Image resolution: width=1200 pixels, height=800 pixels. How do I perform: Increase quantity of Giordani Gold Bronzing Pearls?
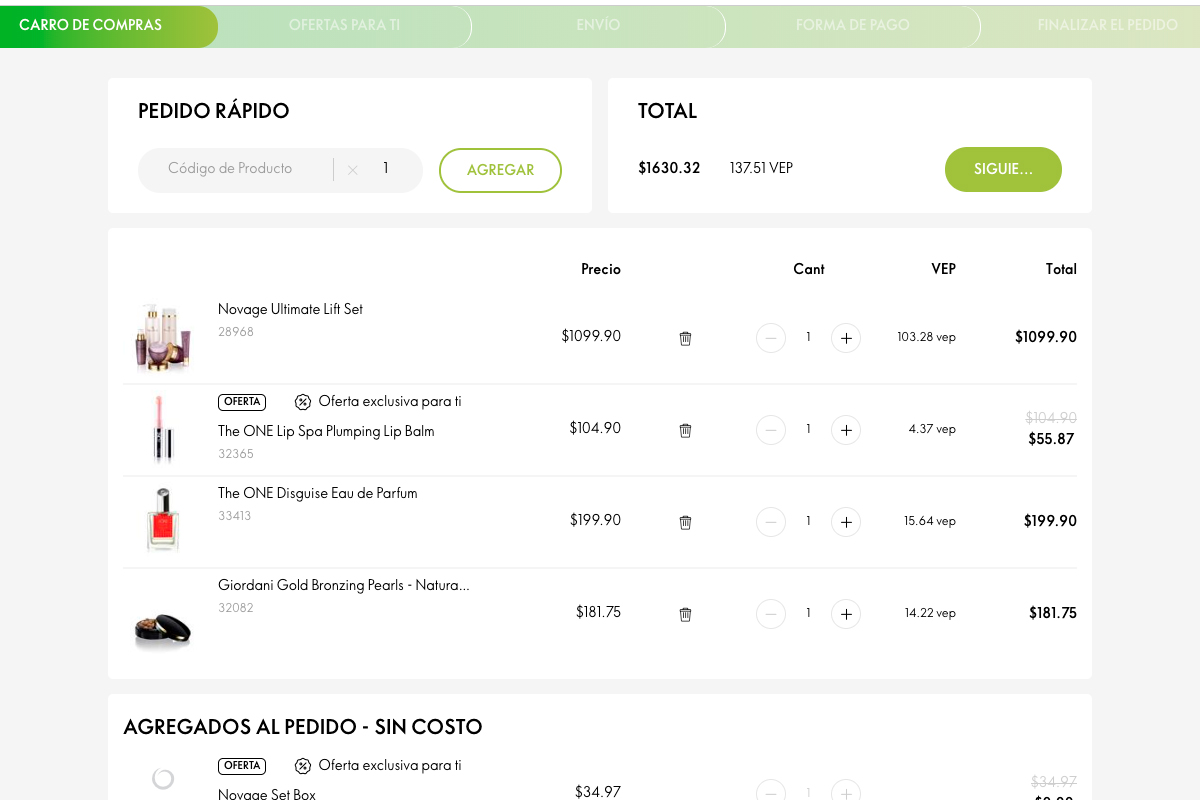click(846, 614)
